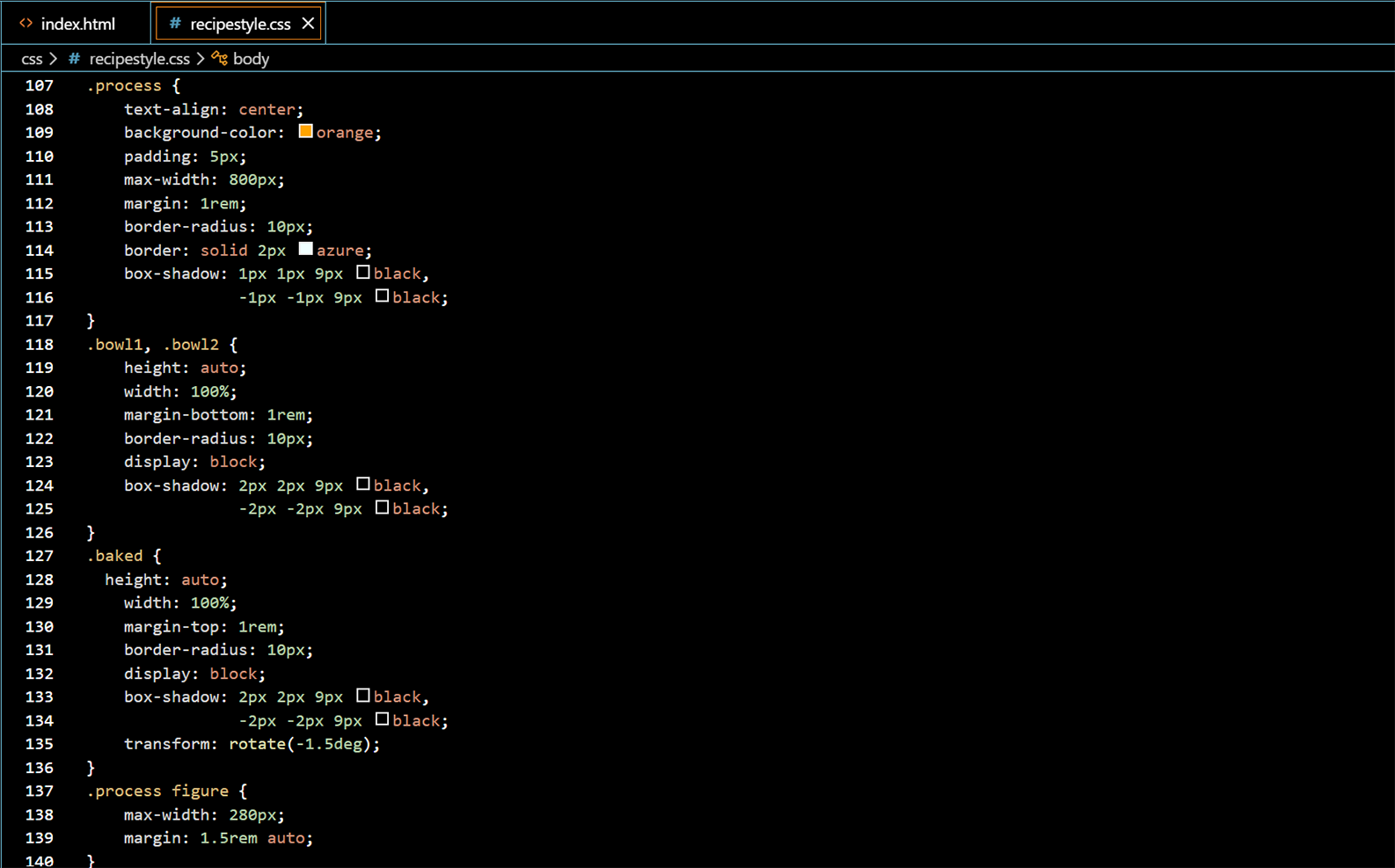Click "1.5rem auto" margin value

(x=252, y=838)
